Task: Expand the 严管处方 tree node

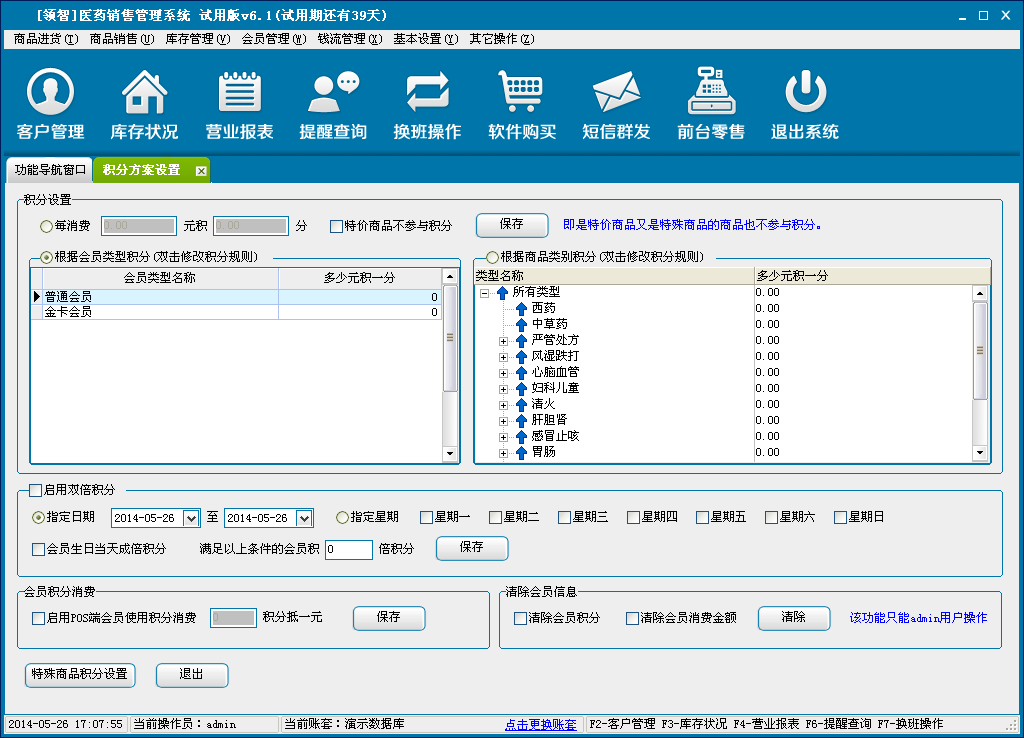Action: click(503, 341)
